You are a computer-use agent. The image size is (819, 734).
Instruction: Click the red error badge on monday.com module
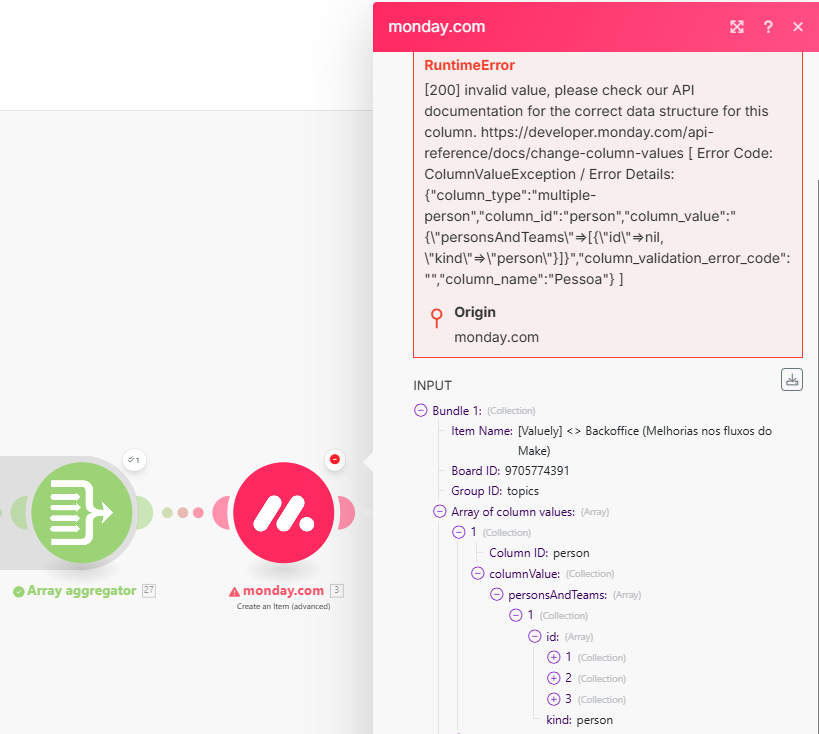pyautogui.click(x=335, y=459)
